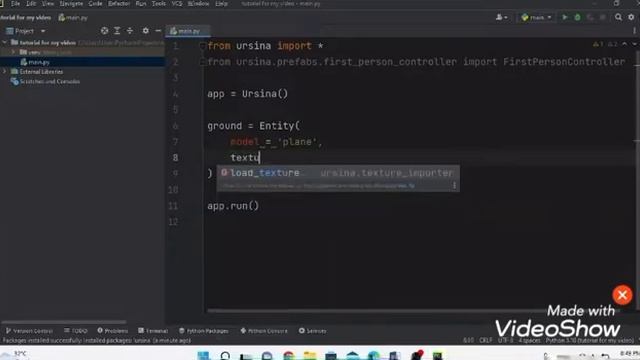This screenshot has width=640, height=360.
Task: Hide the Project panel with minus icon
Action: (158, 31)
